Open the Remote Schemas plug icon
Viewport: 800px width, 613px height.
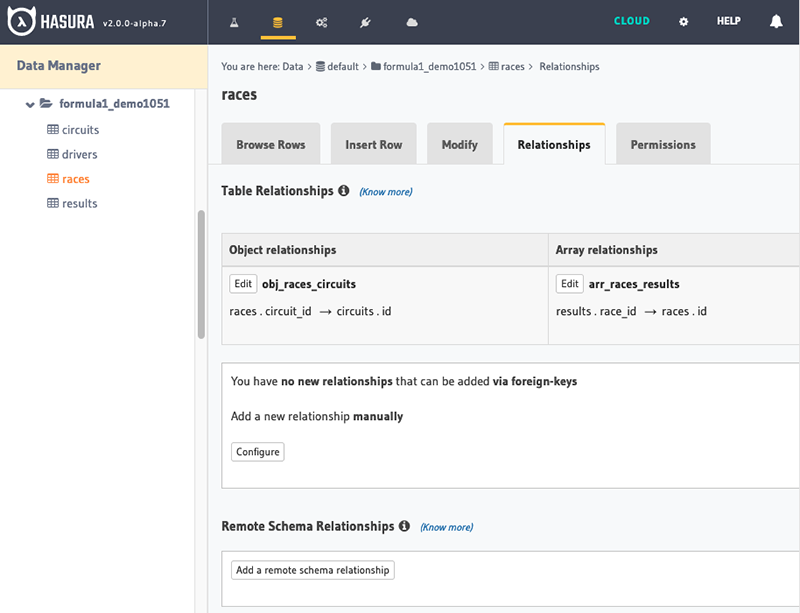(x=365, y=22)
